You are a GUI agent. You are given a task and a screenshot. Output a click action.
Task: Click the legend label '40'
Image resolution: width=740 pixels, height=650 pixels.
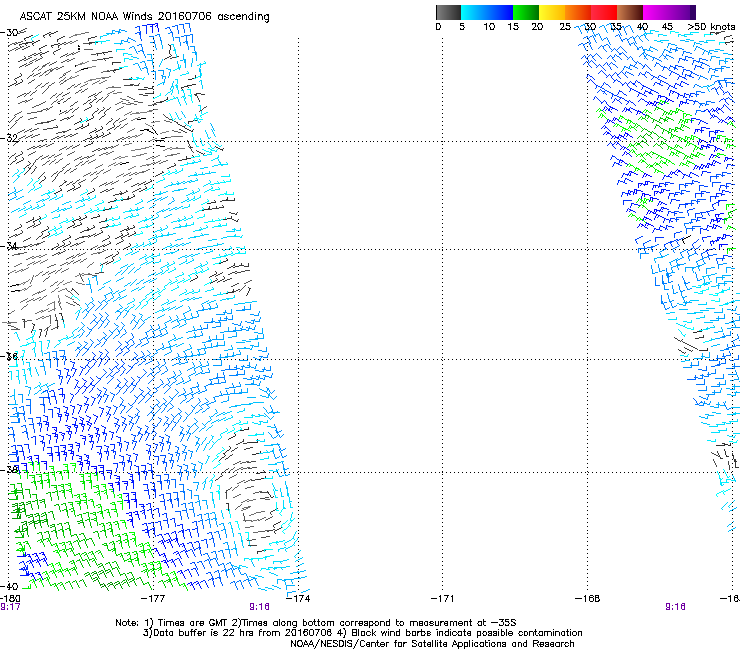(x=642, y=27)
